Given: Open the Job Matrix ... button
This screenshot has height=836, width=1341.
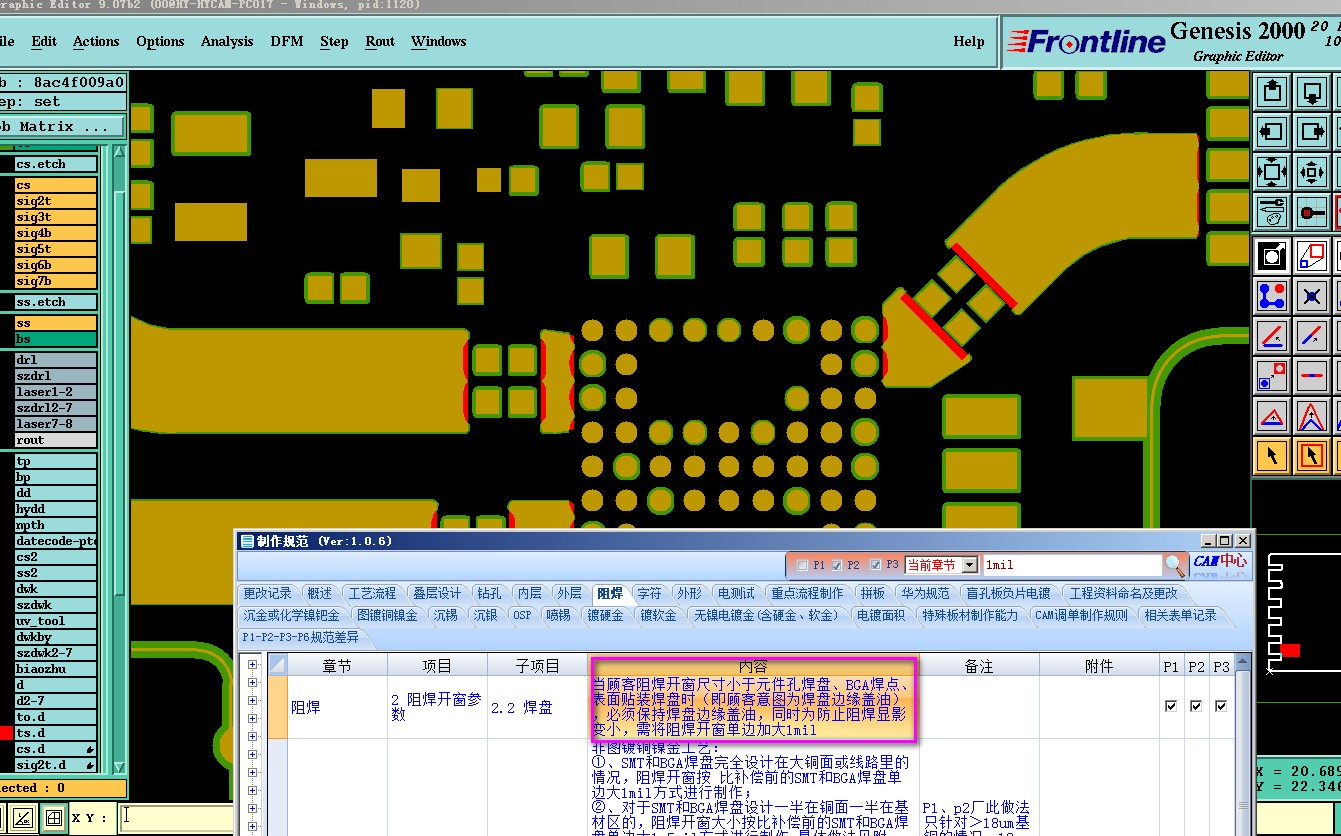Looking at the screenshot, I should (x=62, y=127).
